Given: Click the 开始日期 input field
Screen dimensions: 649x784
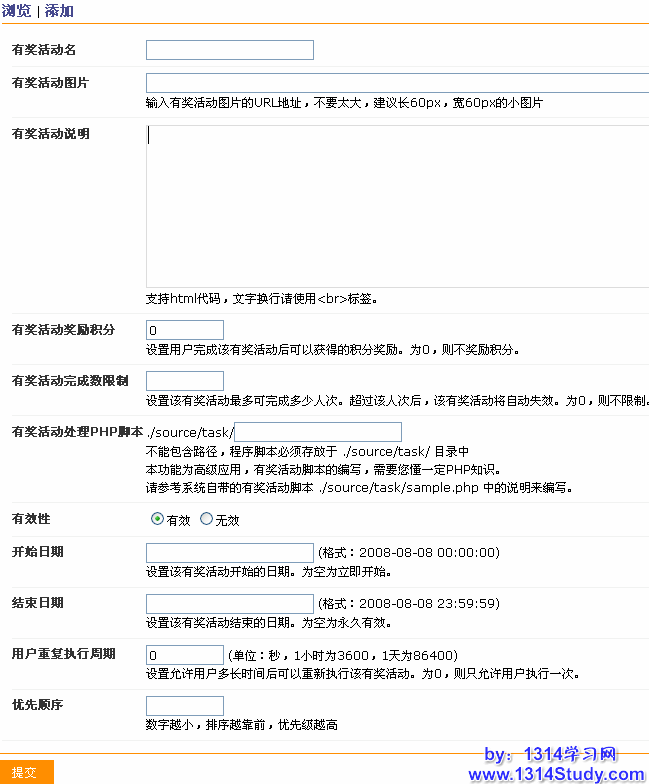Looking at the screenshot, I should pyautogui.click(x=229, y=553).
